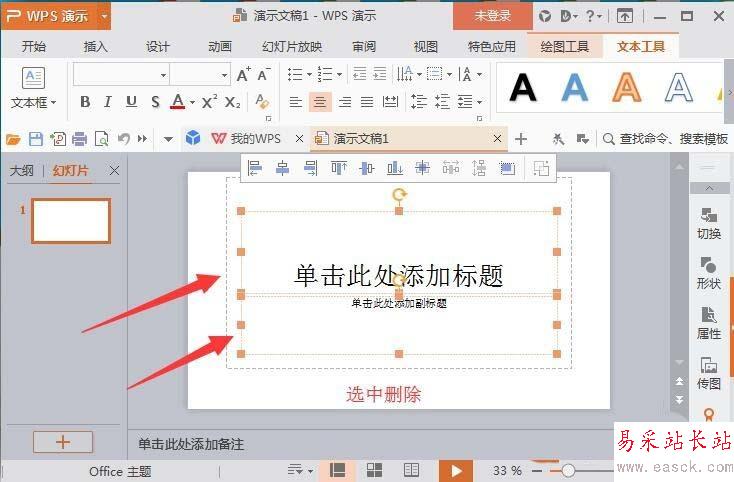This screenshot has height=482, width=734.
Task: Clear text formatting eraser icon
Action: click(262, 102)
